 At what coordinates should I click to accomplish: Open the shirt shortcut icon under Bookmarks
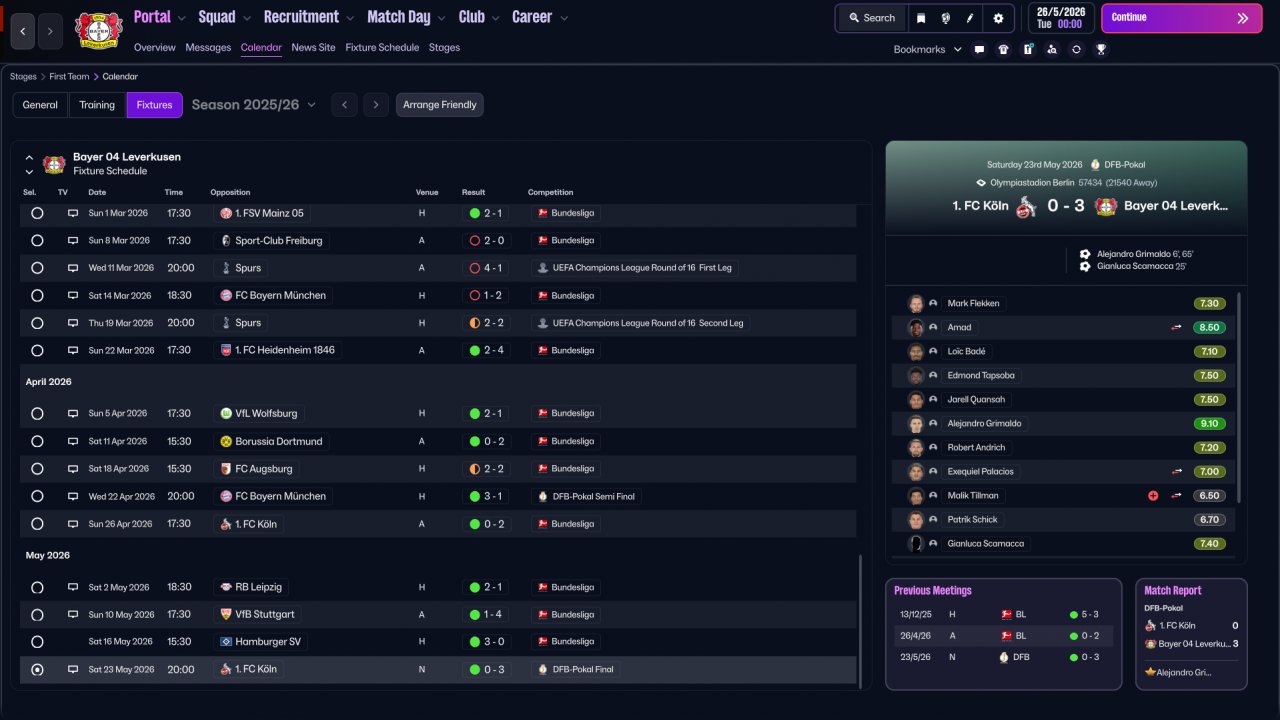(x=1004, y=49)
